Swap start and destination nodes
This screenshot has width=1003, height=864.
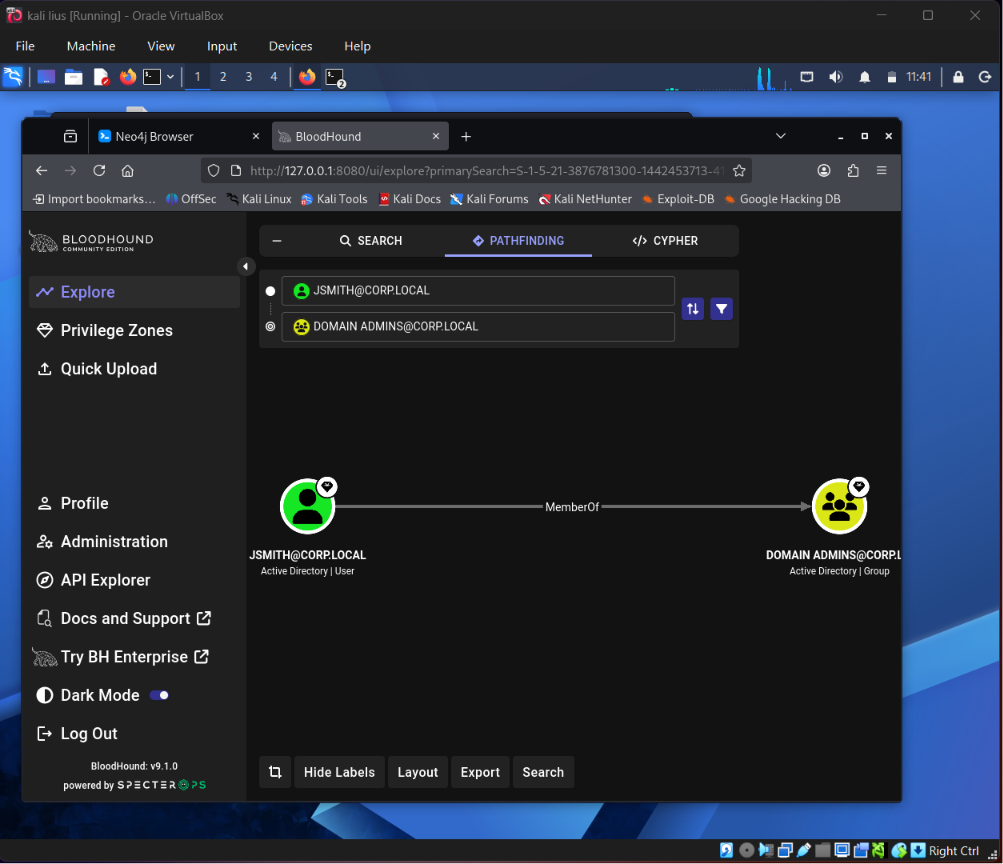pyautogui.click(x=692, y=309)
